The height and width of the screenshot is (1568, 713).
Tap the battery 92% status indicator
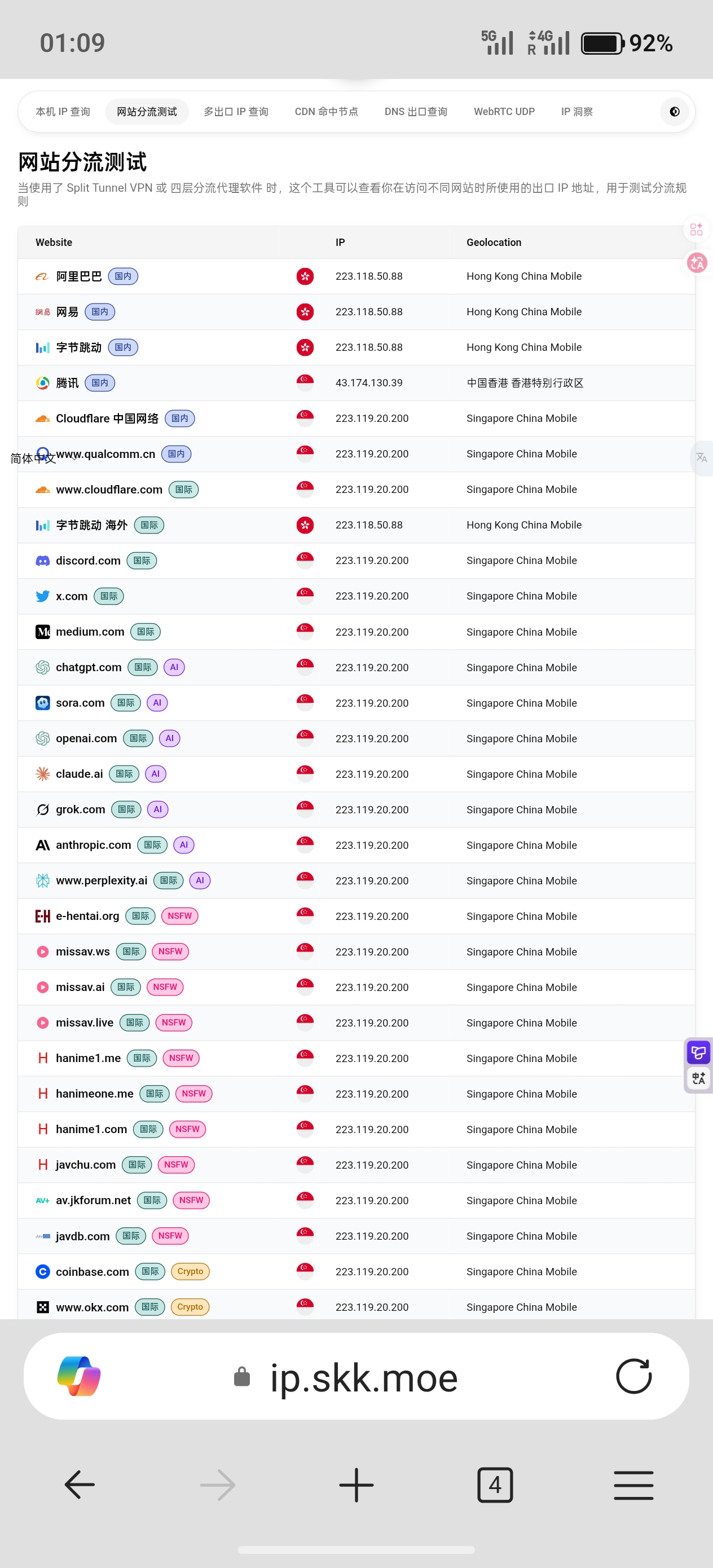[627, 43]
